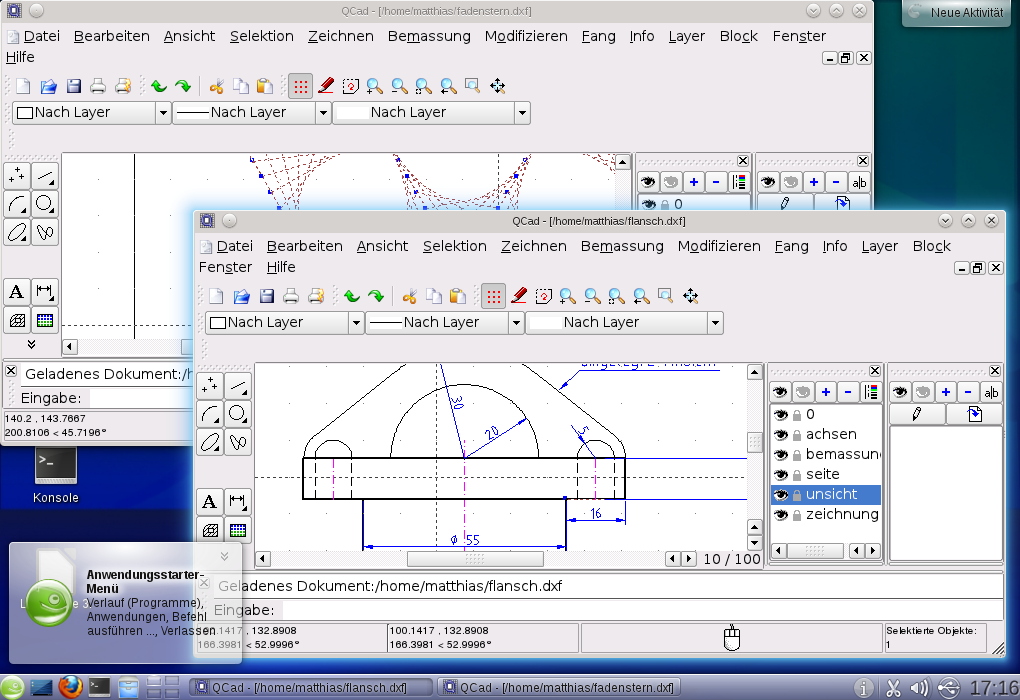Viewport: 1020px width, 700px height.
Task: Open Layer menu in fadenstern window
Action: click(686, 36)
